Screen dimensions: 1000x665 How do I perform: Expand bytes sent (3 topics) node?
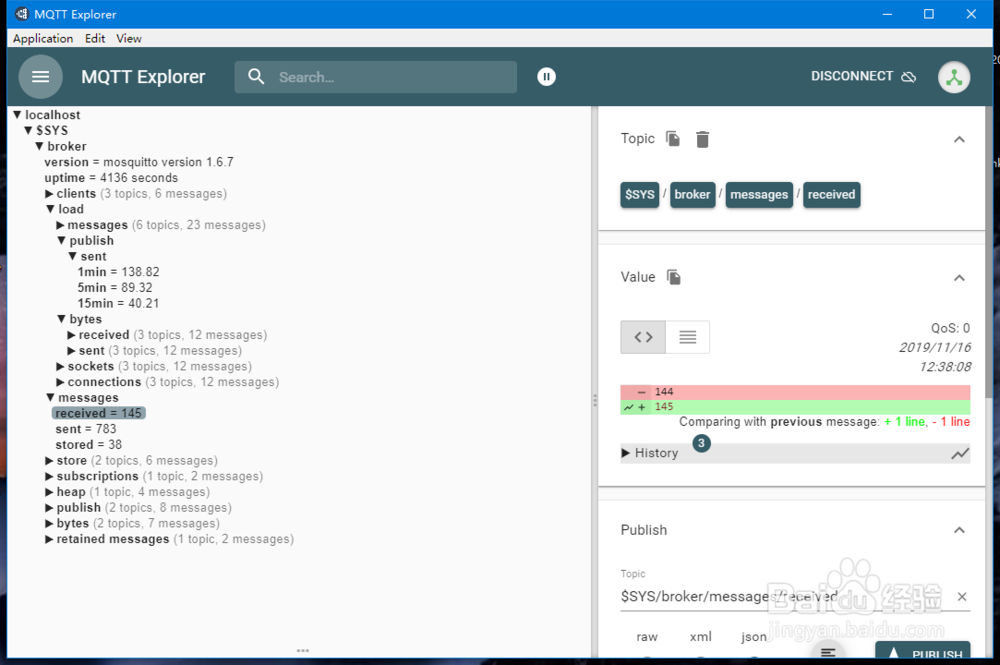click(x=71, y=351)
